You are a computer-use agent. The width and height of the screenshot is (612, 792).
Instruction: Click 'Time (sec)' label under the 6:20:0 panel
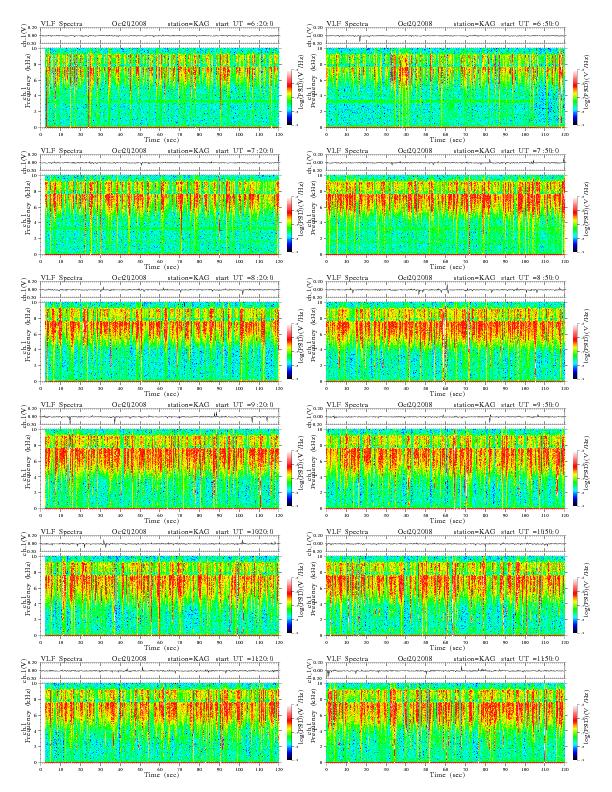[162, 139]
